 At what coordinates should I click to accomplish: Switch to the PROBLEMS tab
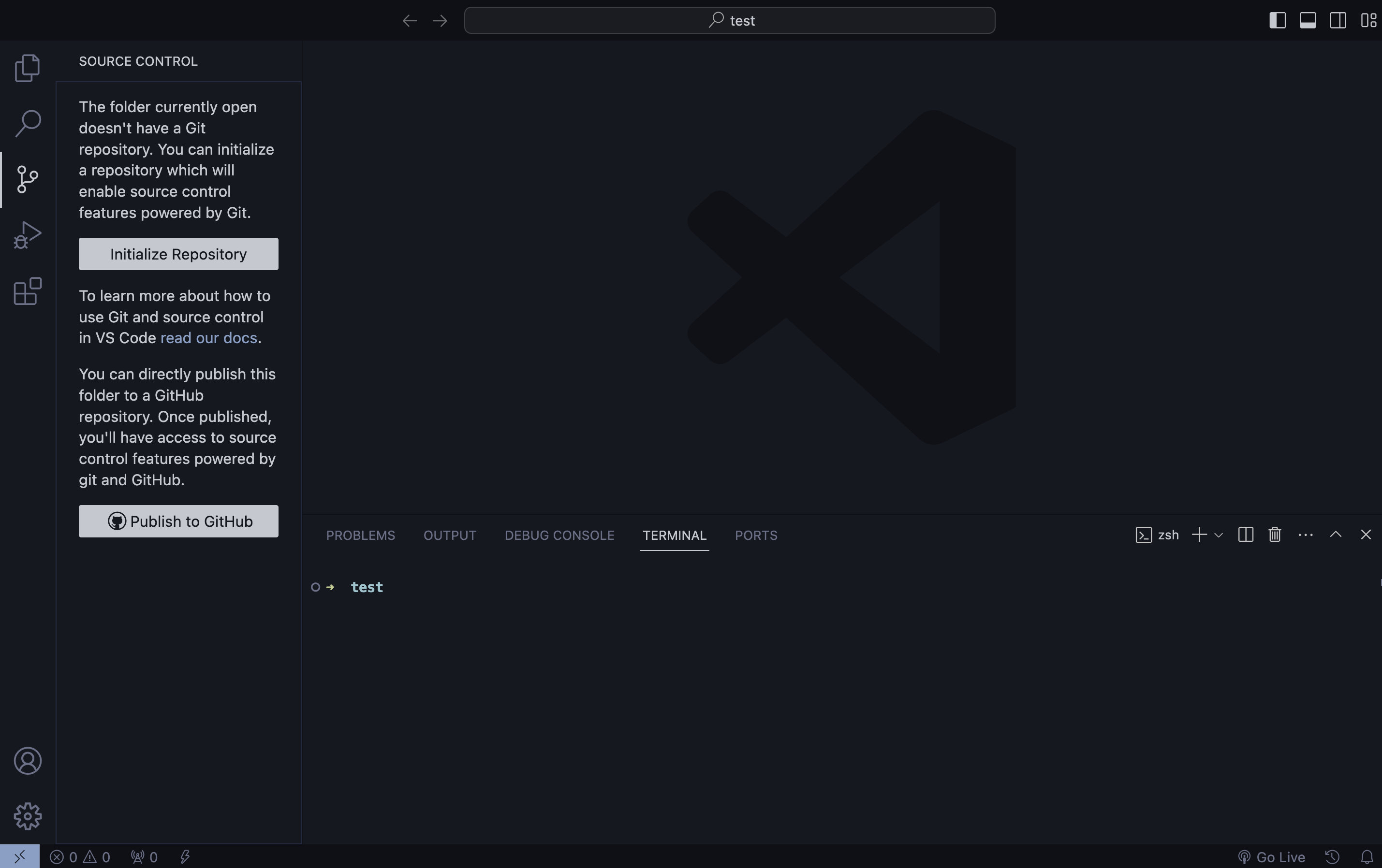(x=360, y=535)
